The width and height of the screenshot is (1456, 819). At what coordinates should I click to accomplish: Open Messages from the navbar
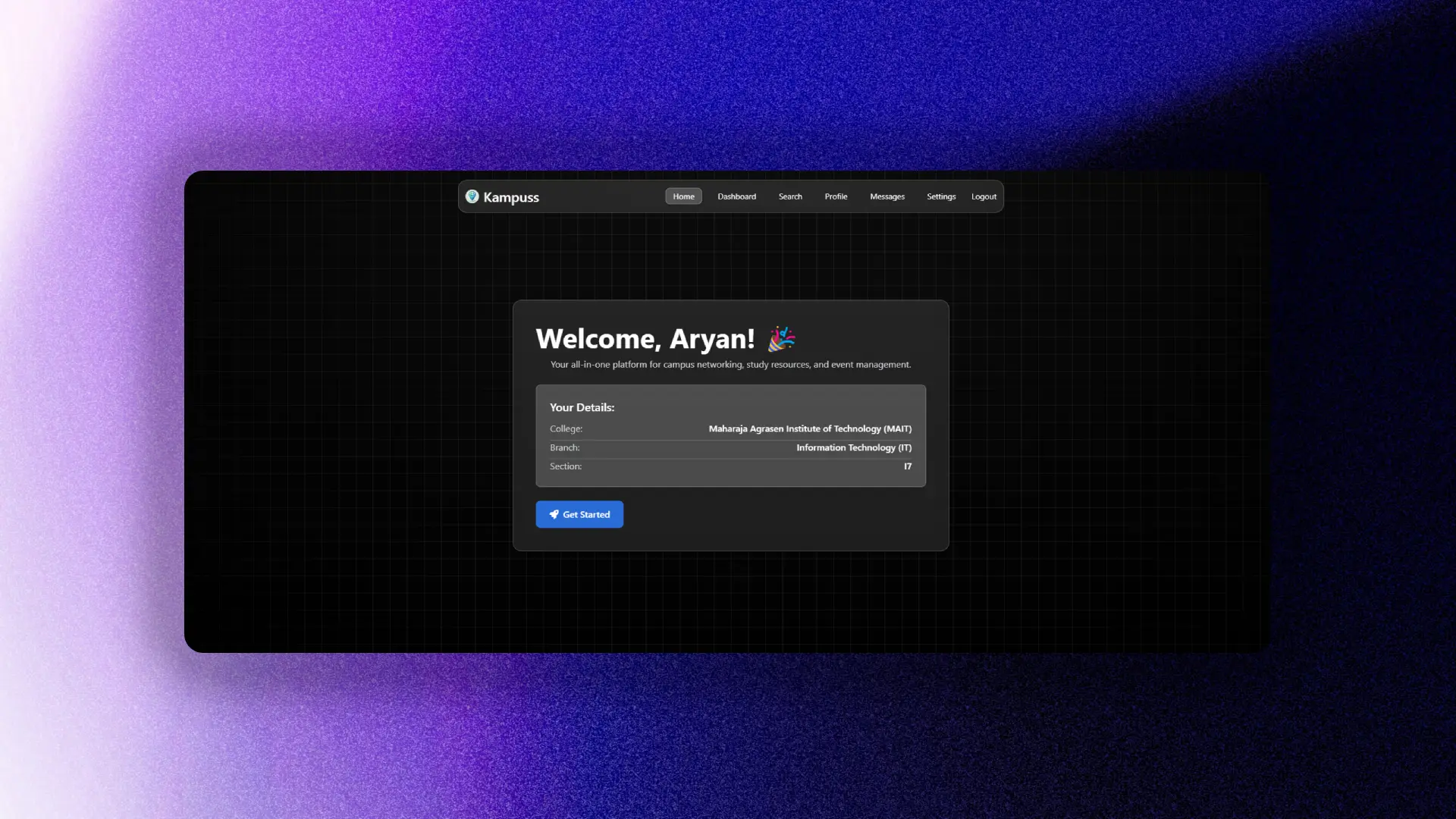[x=887, y=196]
